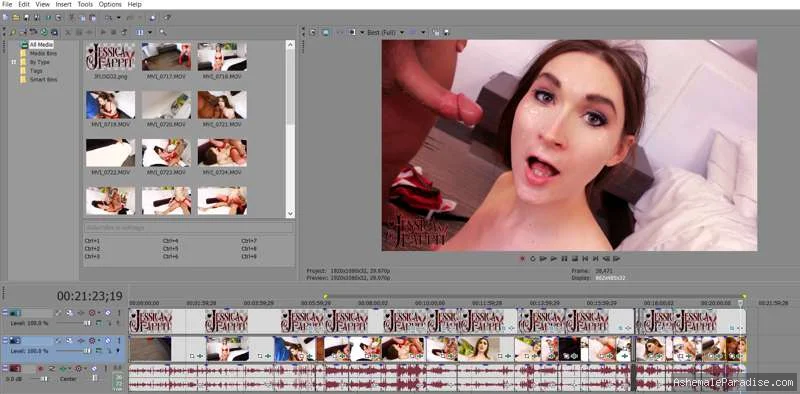Arm the audio track for record
800x394 pixels.
coord(40,368)
